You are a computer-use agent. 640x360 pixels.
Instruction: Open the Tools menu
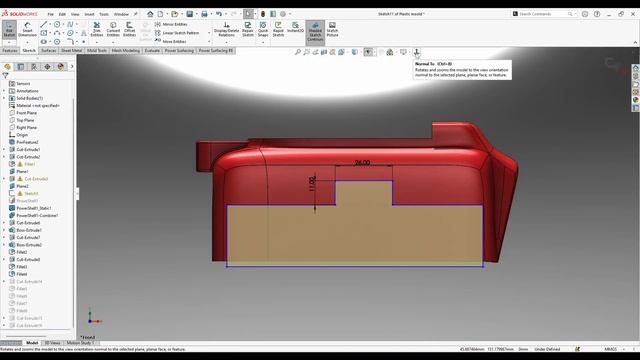pos(104,14)
